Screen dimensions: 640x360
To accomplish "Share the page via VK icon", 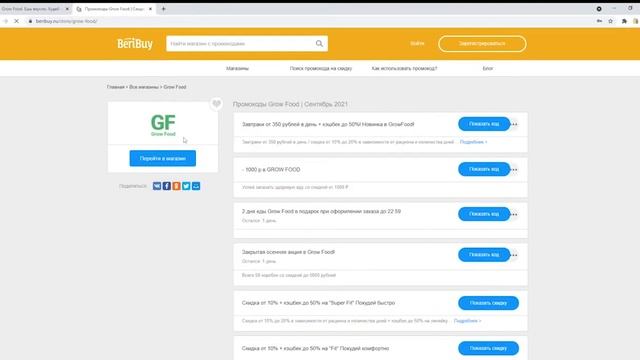I will [157, 186].
